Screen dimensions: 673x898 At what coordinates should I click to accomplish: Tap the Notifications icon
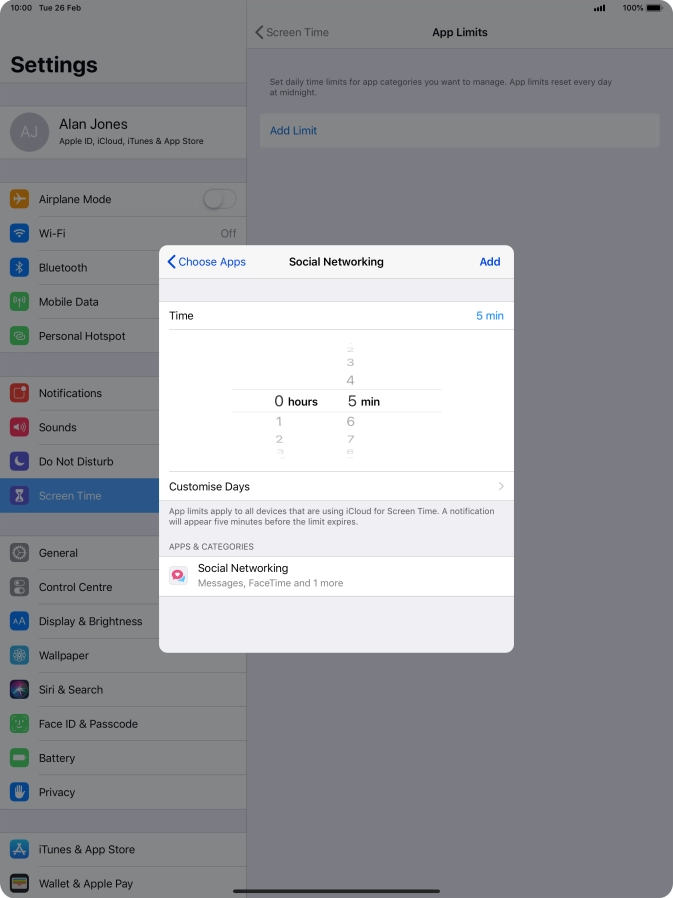coord(19,393)
